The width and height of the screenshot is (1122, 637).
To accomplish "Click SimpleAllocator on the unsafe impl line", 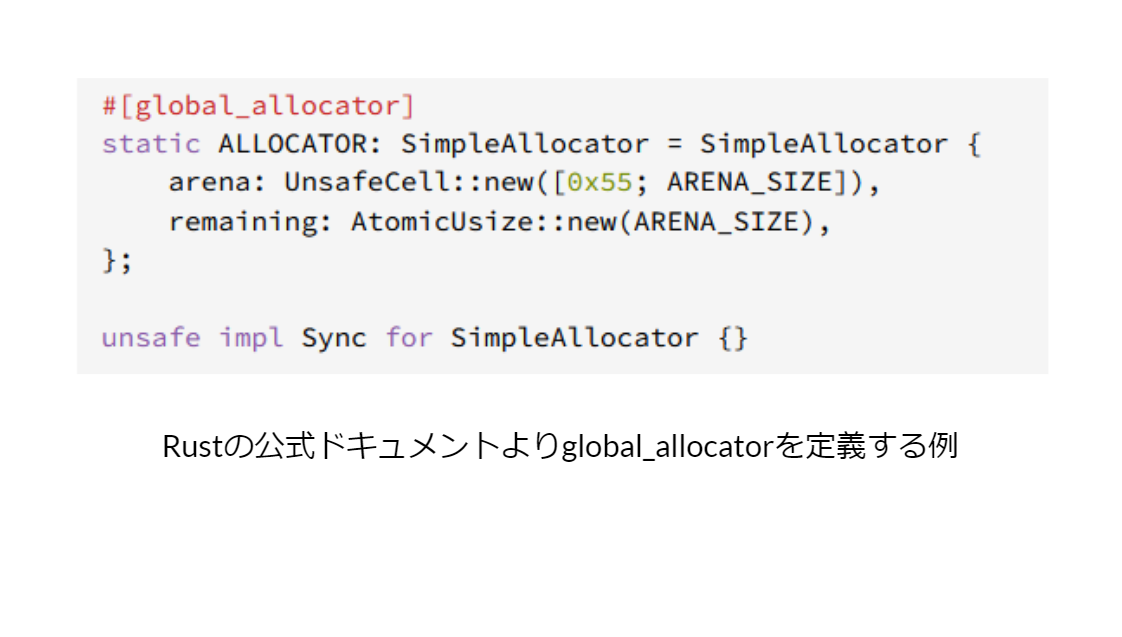I will [574, 338].
